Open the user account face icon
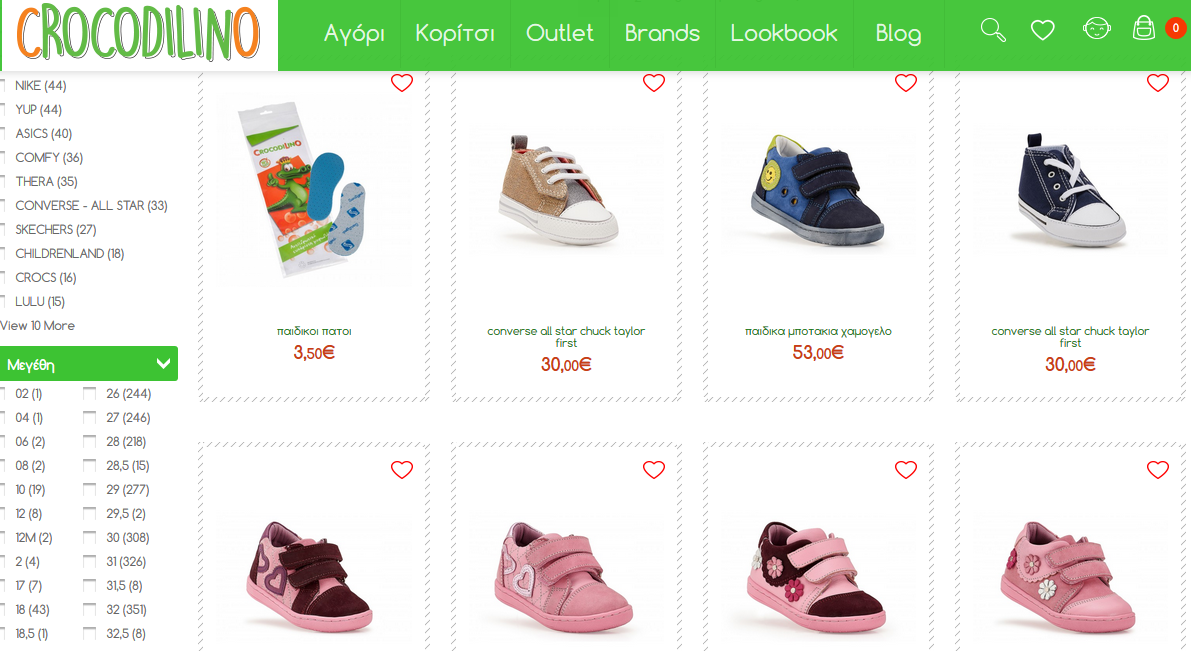The image size is (1191, 651). pyautogui.click(x=1096, y=30)
